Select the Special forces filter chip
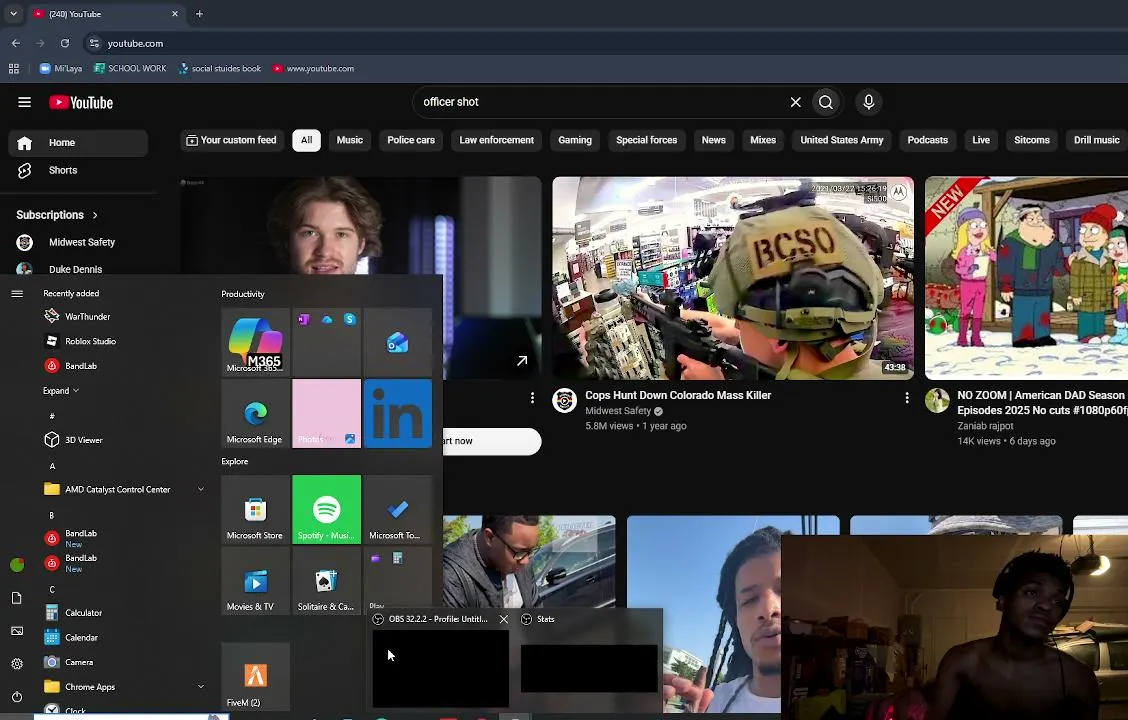This screenshot has width=1128, height=720. coord(647,140)
